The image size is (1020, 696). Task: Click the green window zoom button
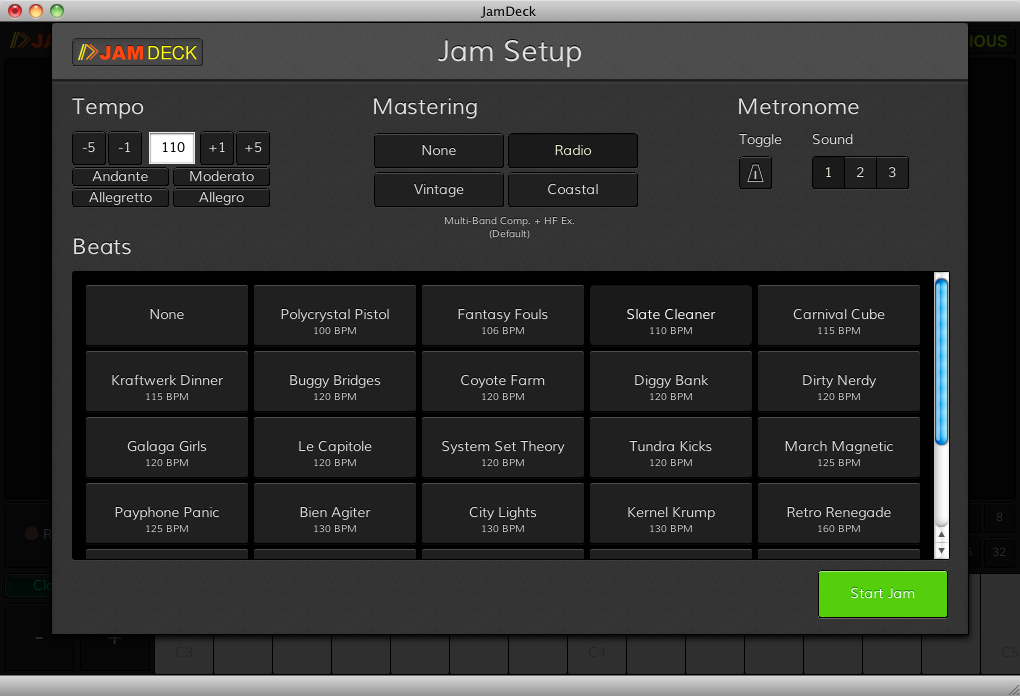pos(57,11)
